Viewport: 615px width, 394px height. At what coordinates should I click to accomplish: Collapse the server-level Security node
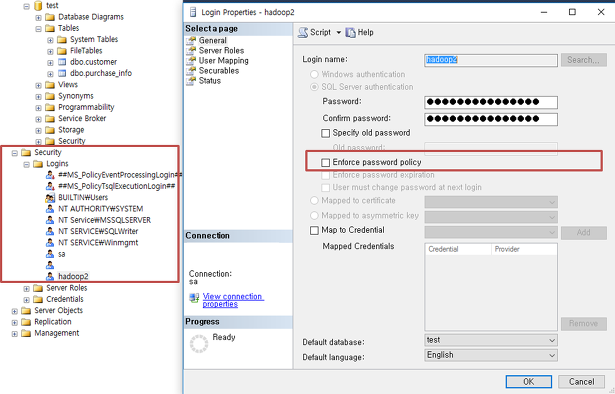click(x=15, y=153)
